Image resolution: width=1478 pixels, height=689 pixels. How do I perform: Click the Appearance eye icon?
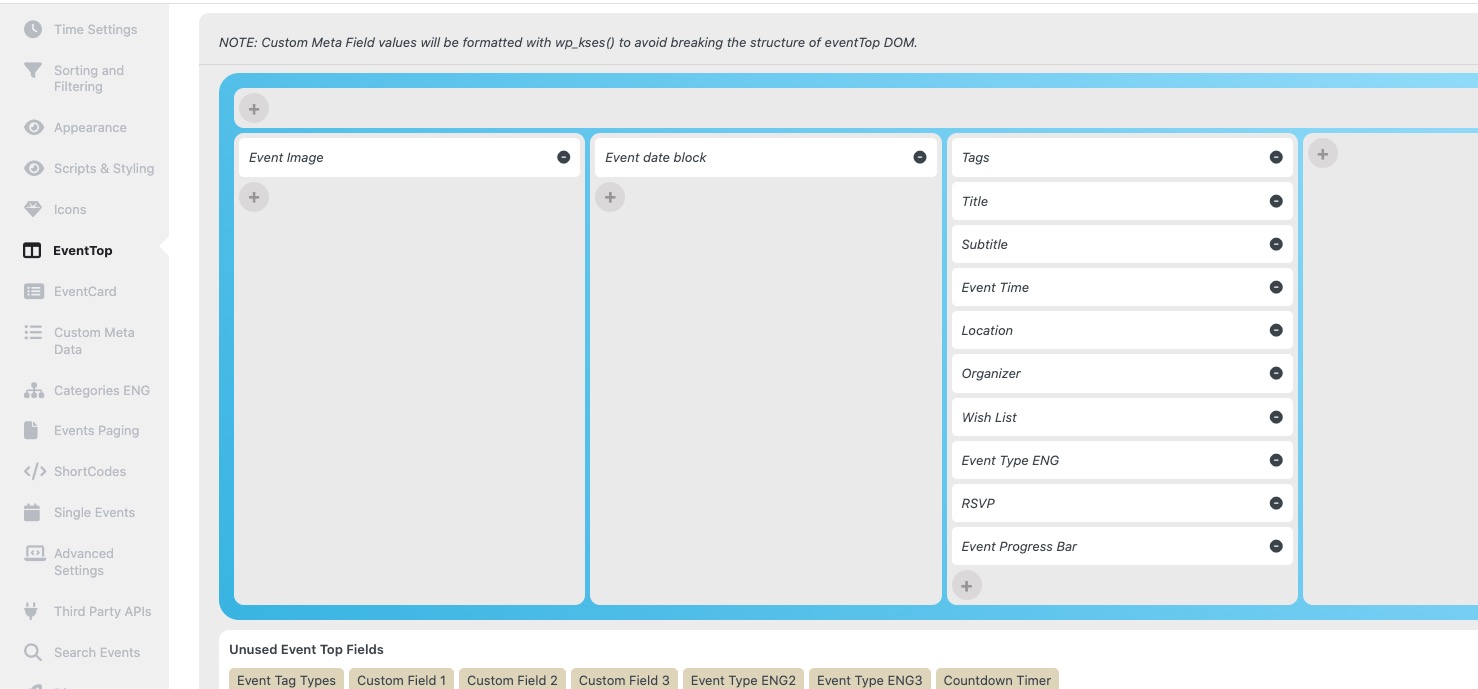pyautogui.click(x=33, y=127)
